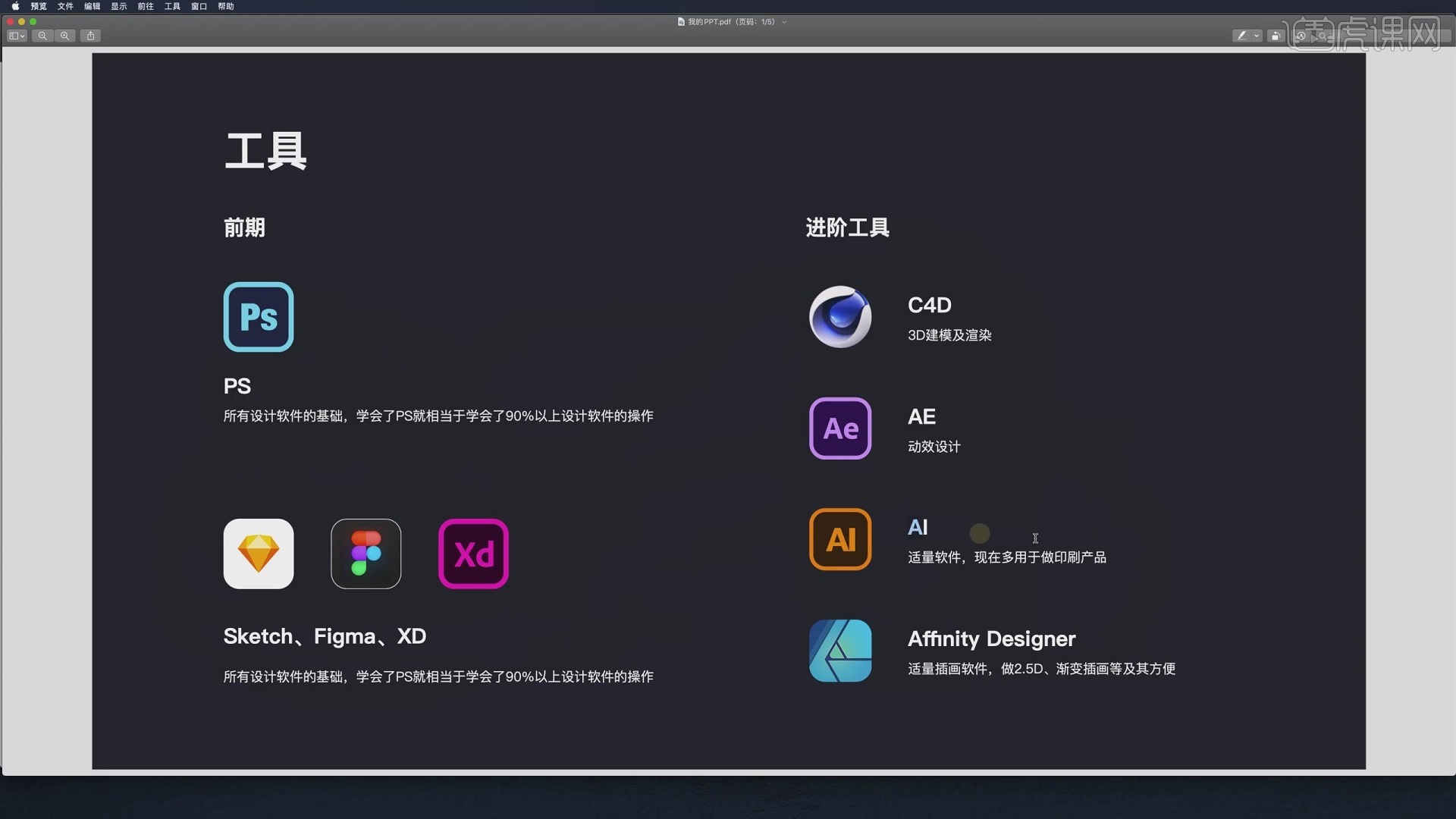Click the Sketch、Figma、XD label
Image resolution: width=1456 pixels, height=819 pixels.
coord(325,636)
